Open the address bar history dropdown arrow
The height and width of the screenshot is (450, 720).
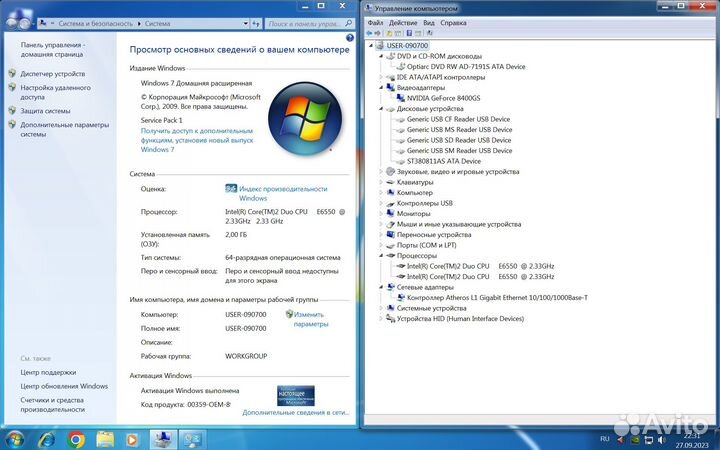(x=246, y=23)
